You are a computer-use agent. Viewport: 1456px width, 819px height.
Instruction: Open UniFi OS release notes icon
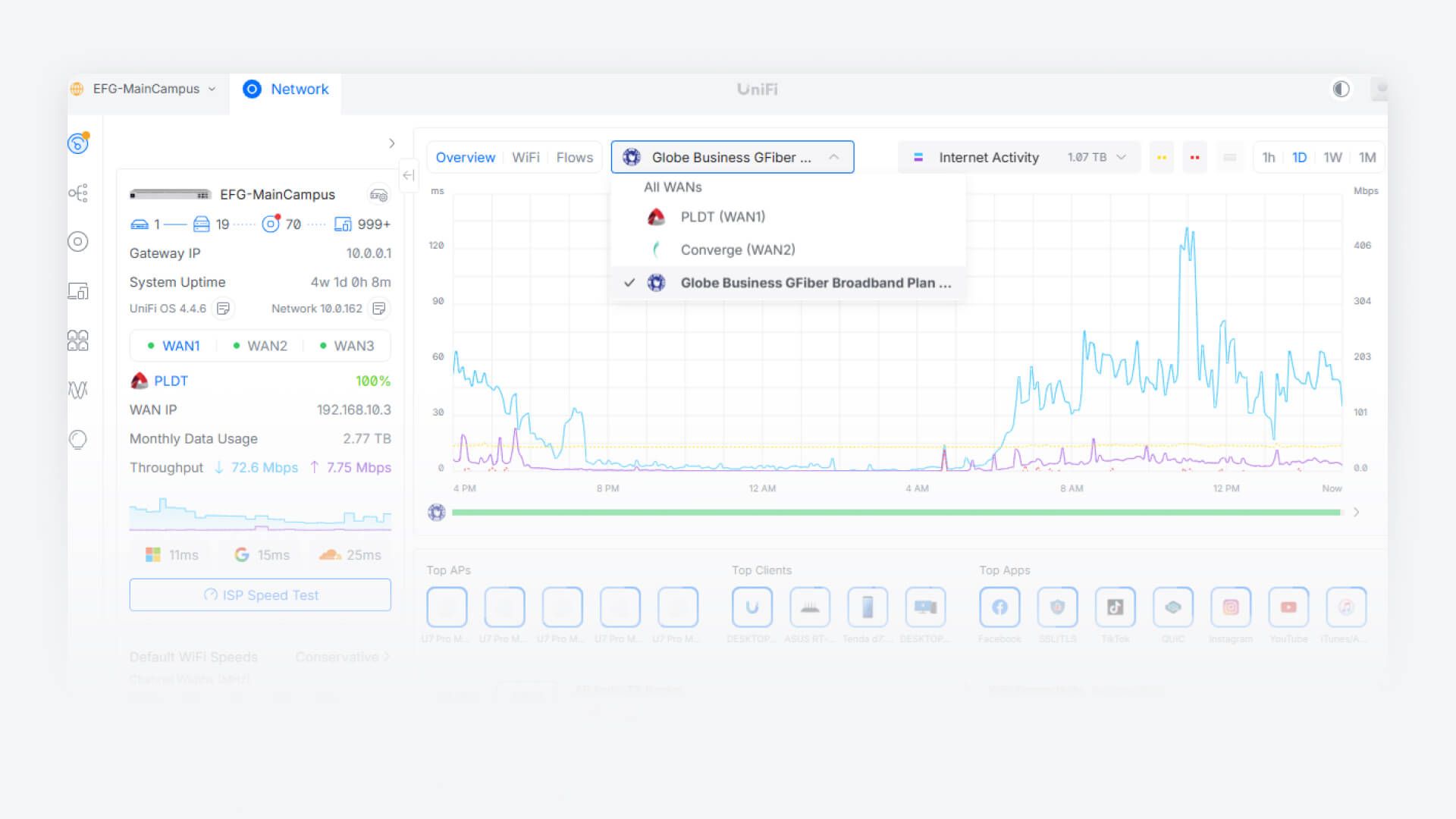click(x=224, y=309)
